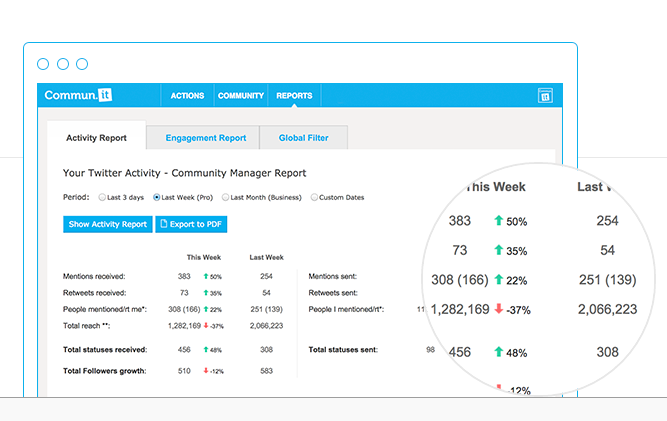The image size is (667, 421).
Task: Click green up arrow beside Mentions received 50%
Action: [x=204, y=275]
